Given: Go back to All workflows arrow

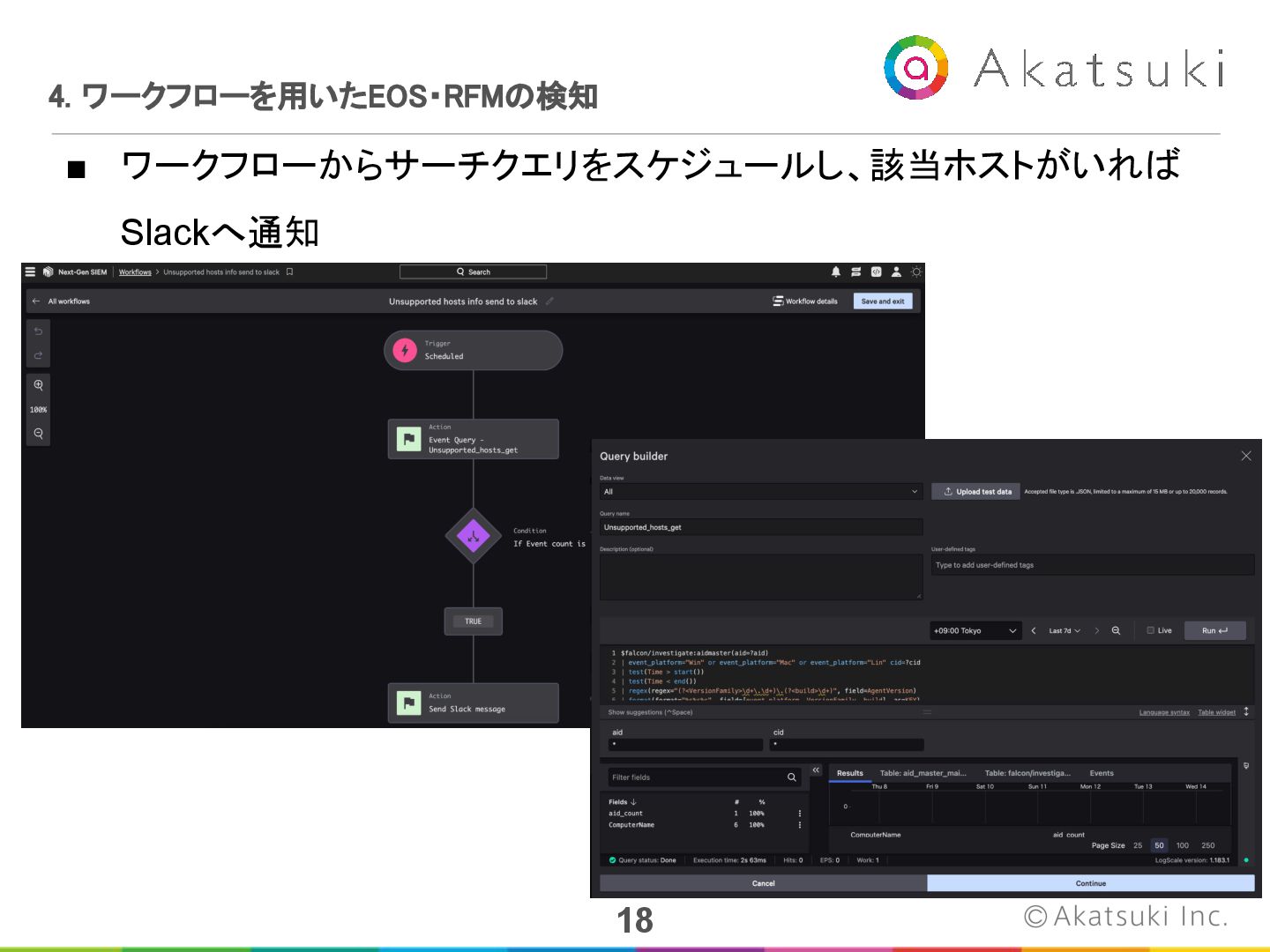Looking at the screenshot, I should tap(36, 301).
